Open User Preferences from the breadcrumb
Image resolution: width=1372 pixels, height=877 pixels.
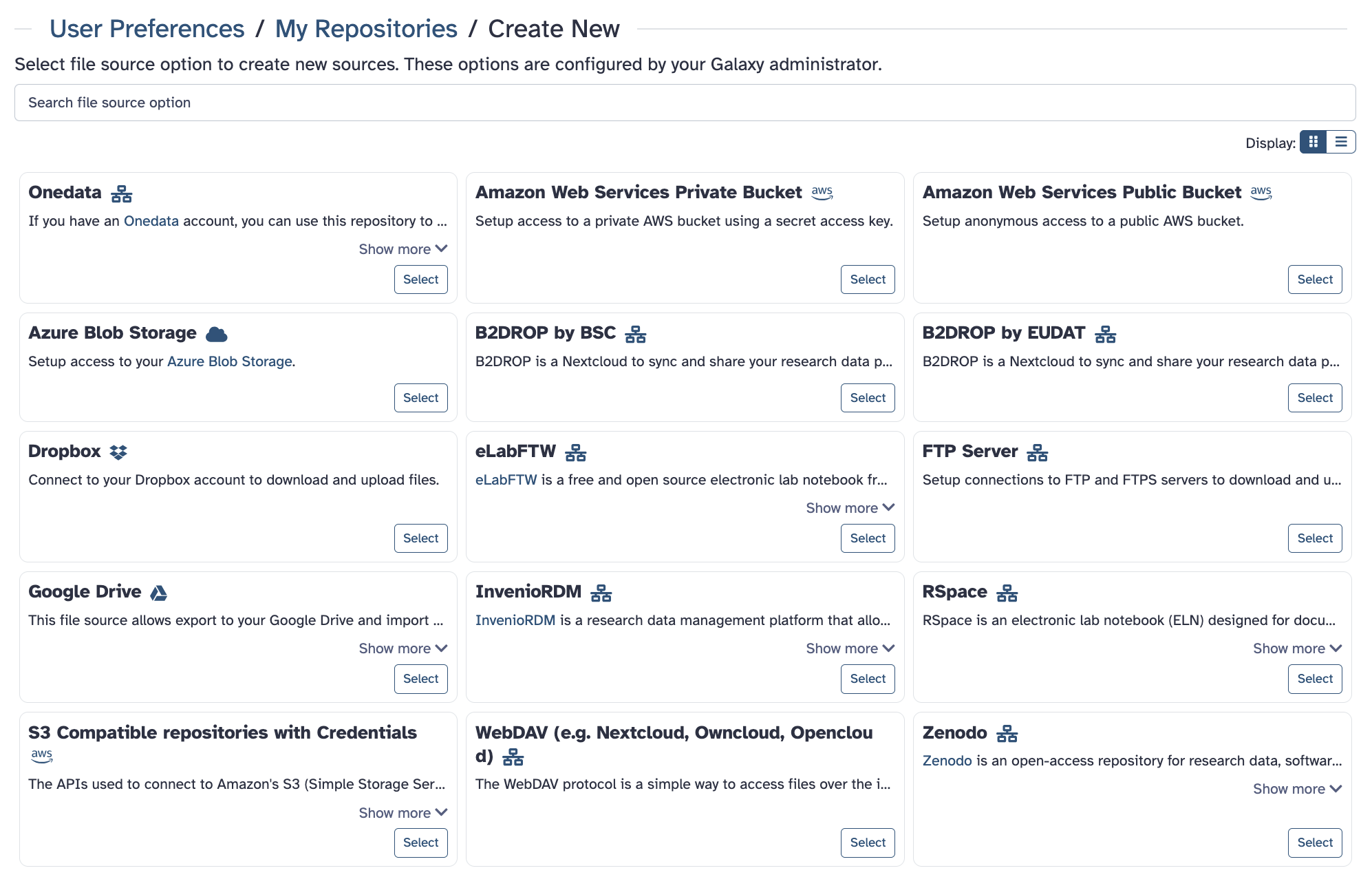click(x=147, y=28)
